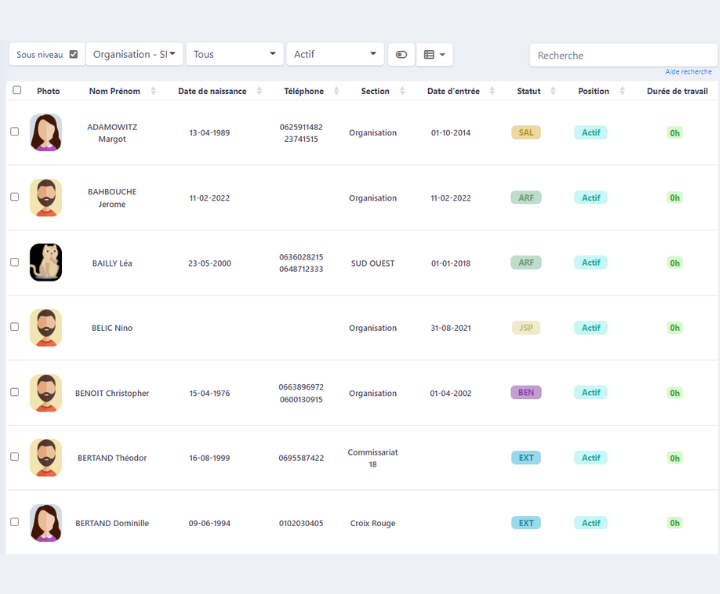Open BAILLY Léa's cat photo

46,263
